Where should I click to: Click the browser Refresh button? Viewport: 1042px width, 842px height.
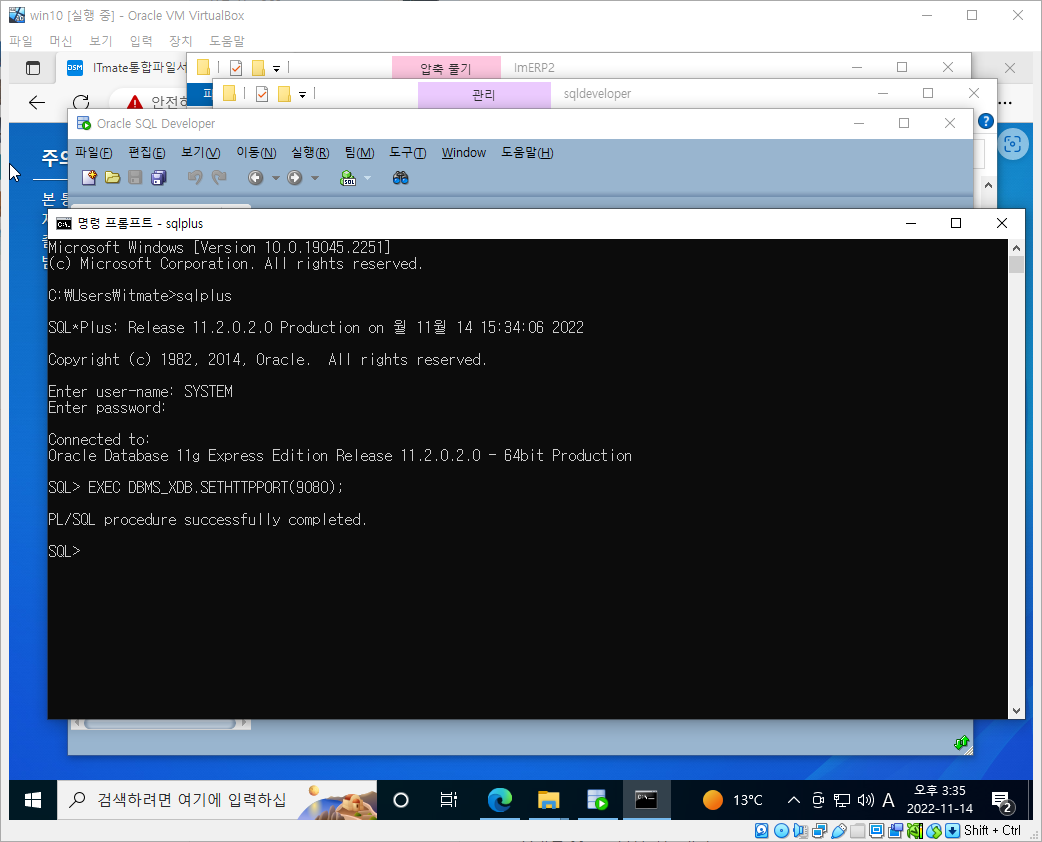pyautogui.click(x=81, y=102)
